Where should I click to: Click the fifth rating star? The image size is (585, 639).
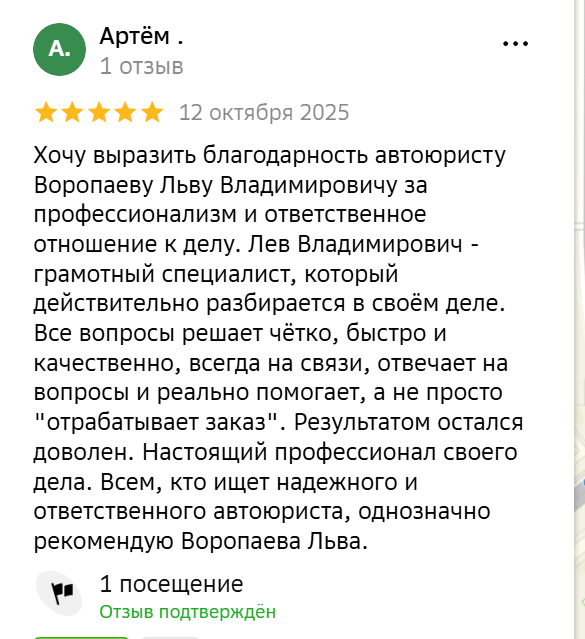tap(152, 112)
